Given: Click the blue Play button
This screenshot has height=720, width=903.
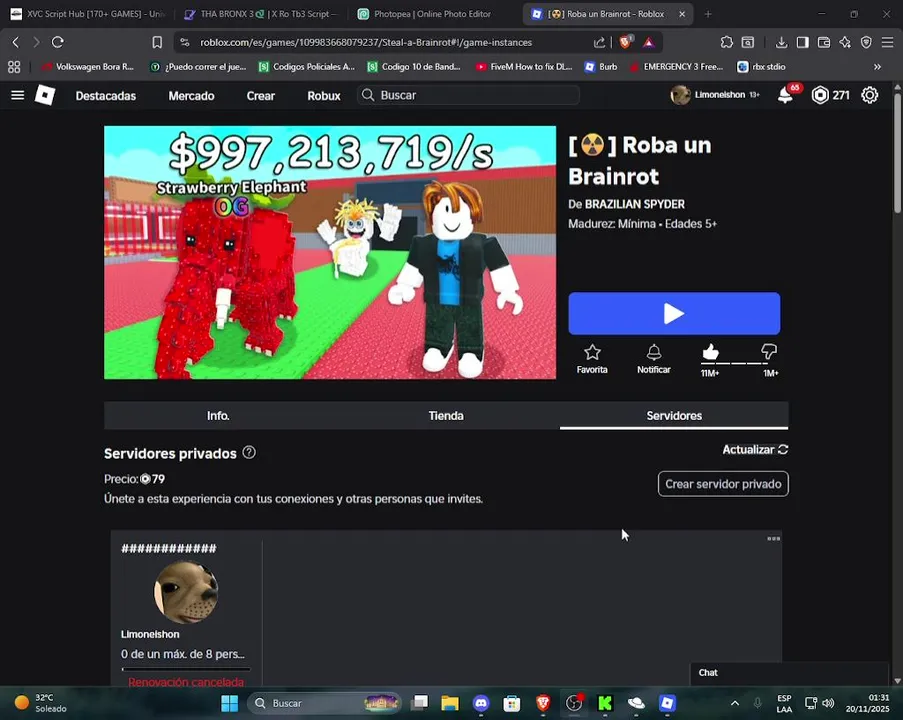Looking at the screenshot, I should pyautogui.click(x=674, y=313).
